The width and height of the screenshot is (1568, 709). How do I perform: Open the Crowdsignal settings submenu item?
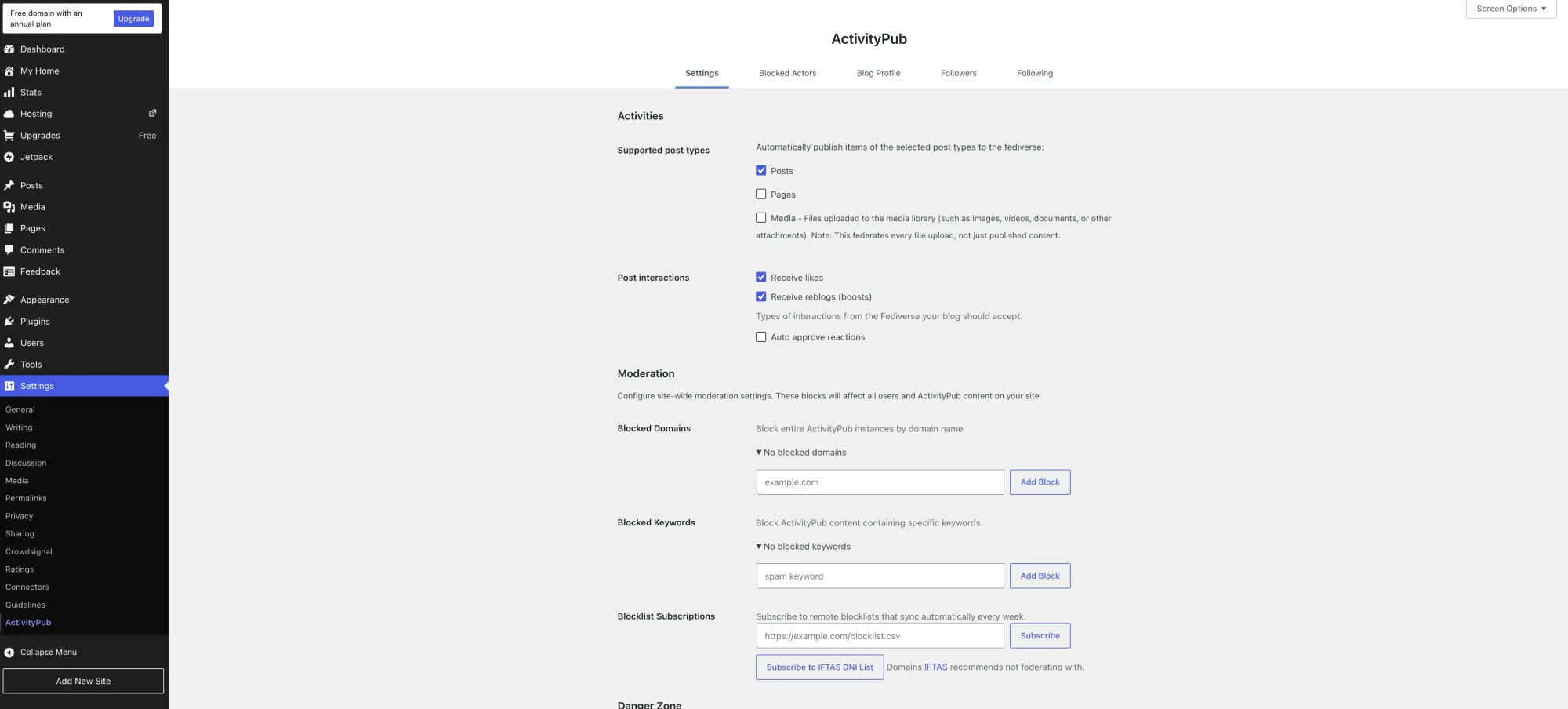click(x=29, y=551)
